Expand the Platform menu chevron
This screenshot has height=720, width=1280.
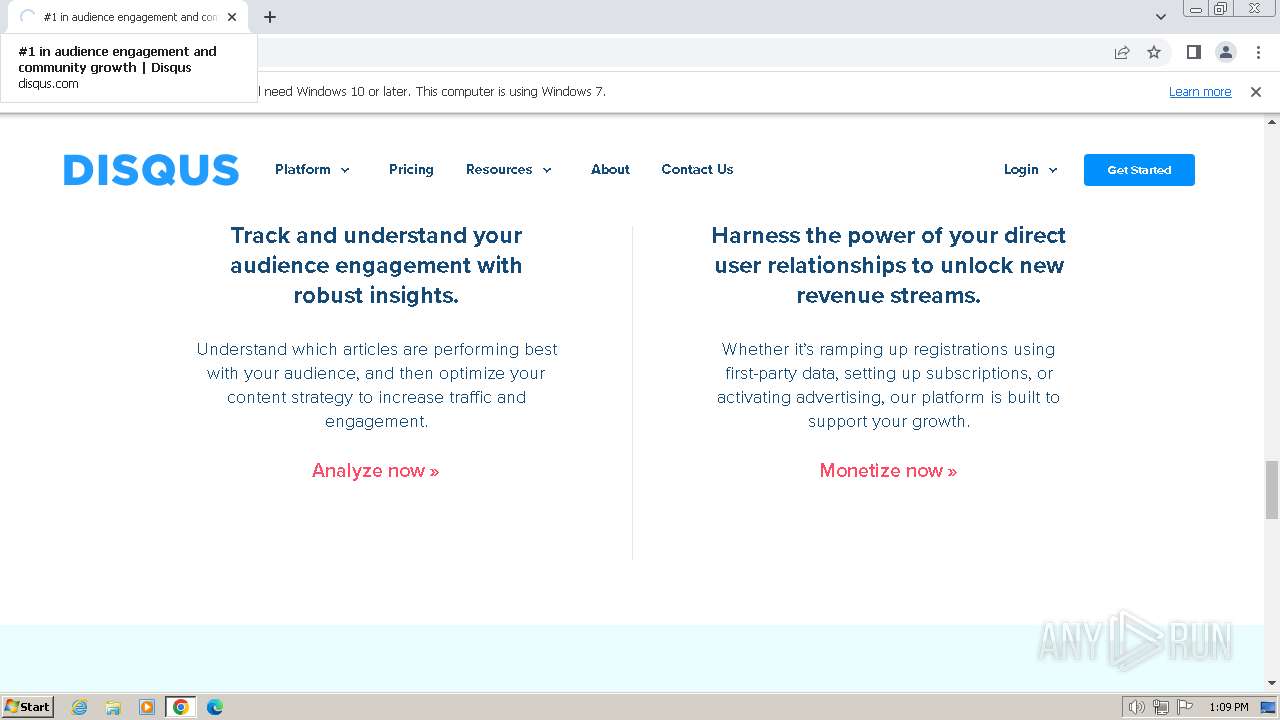[345, 170]
